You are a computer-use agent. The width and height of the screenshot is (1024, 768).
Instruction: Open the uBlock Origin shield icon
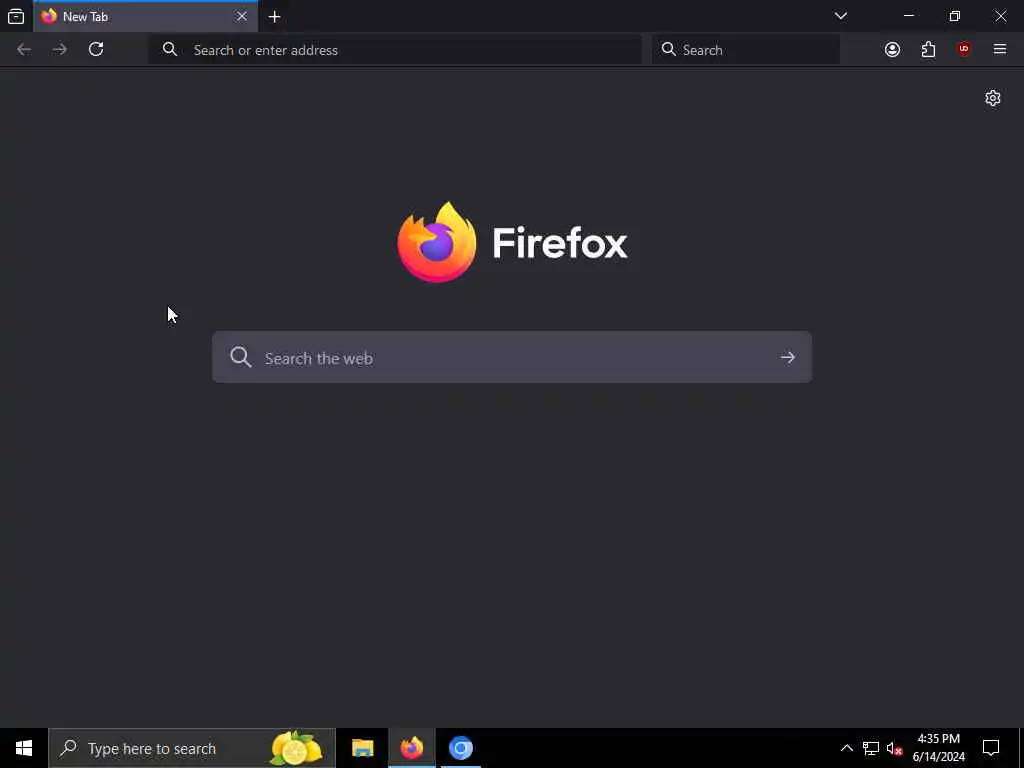coord(964,50)
